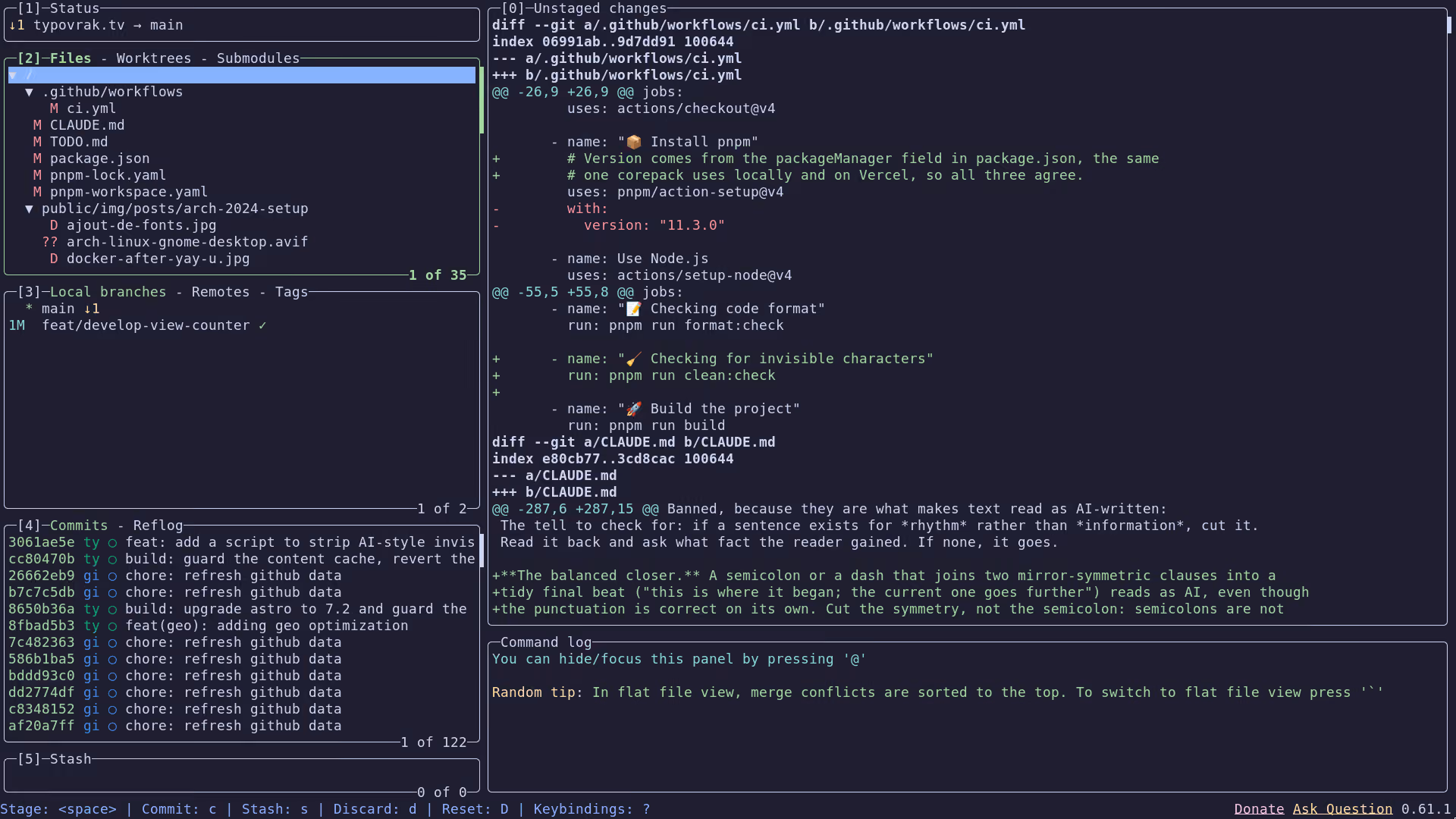Click the Files panel scrollbar
Screen dimensions: 1456x819
482,100
